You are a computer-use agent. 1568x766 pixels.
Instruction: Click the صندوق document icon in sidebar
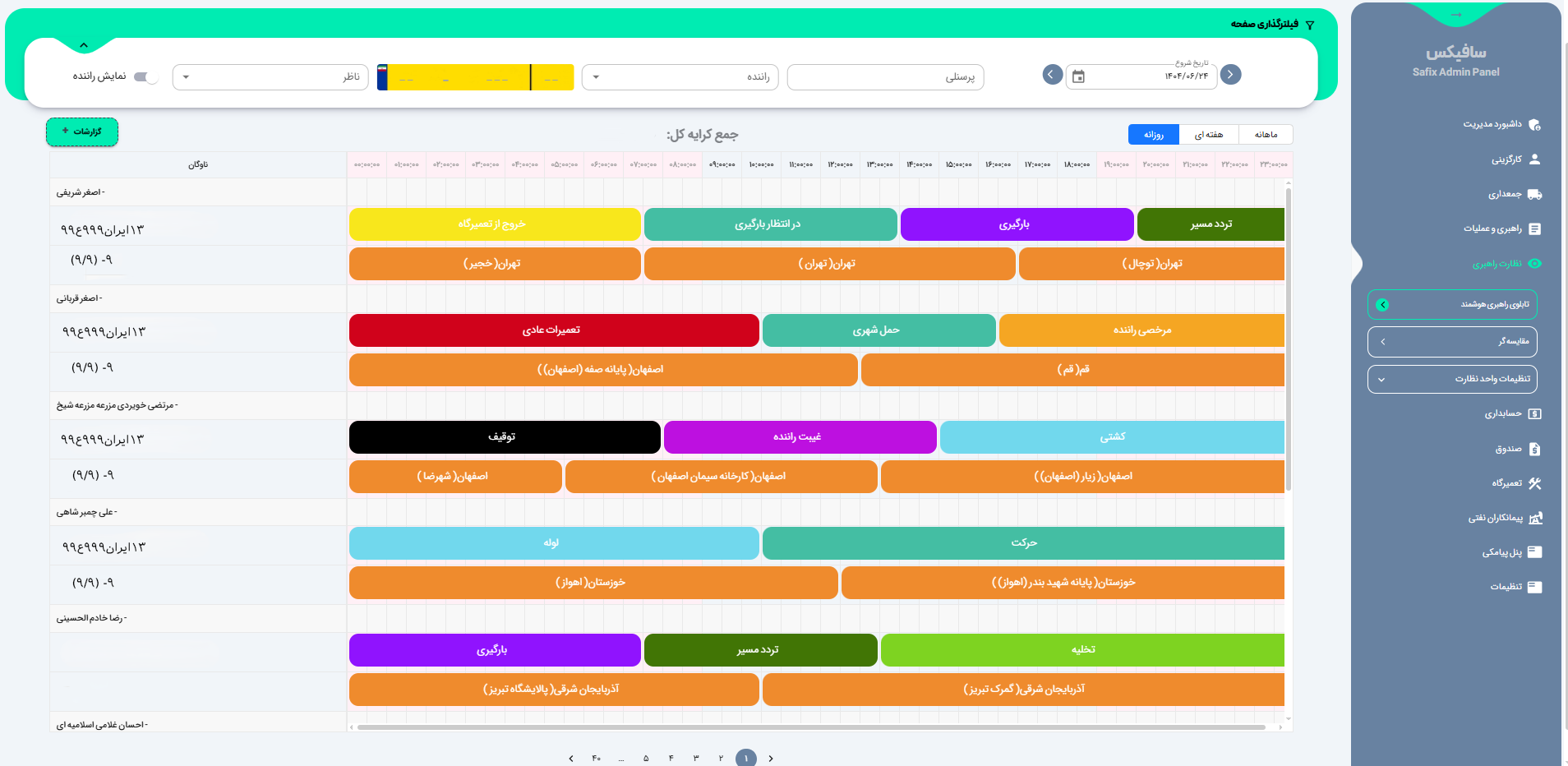(1534, 449)
